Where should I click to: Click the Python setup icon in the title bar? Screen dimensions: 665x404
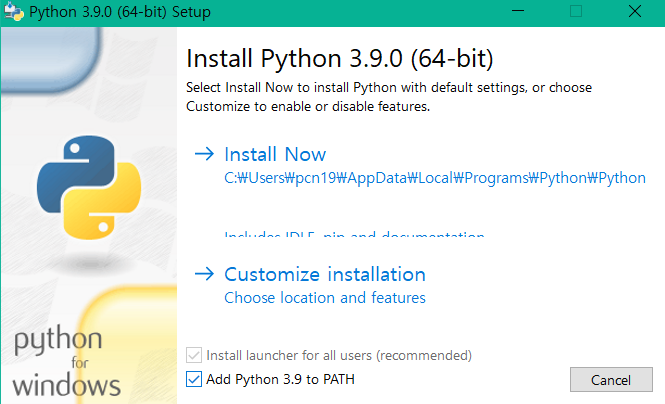13,11
